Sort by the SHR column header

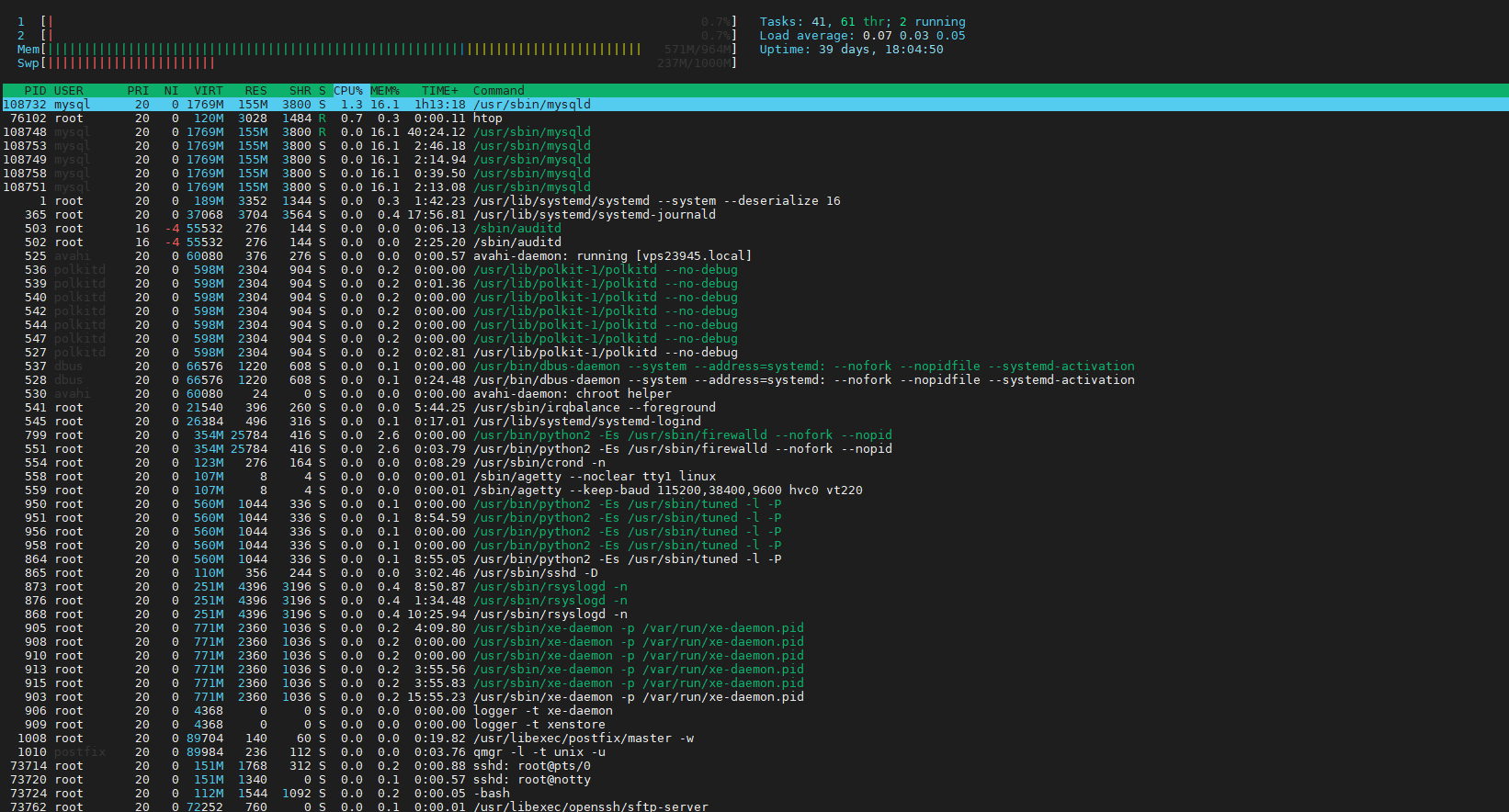click(301, 91)
